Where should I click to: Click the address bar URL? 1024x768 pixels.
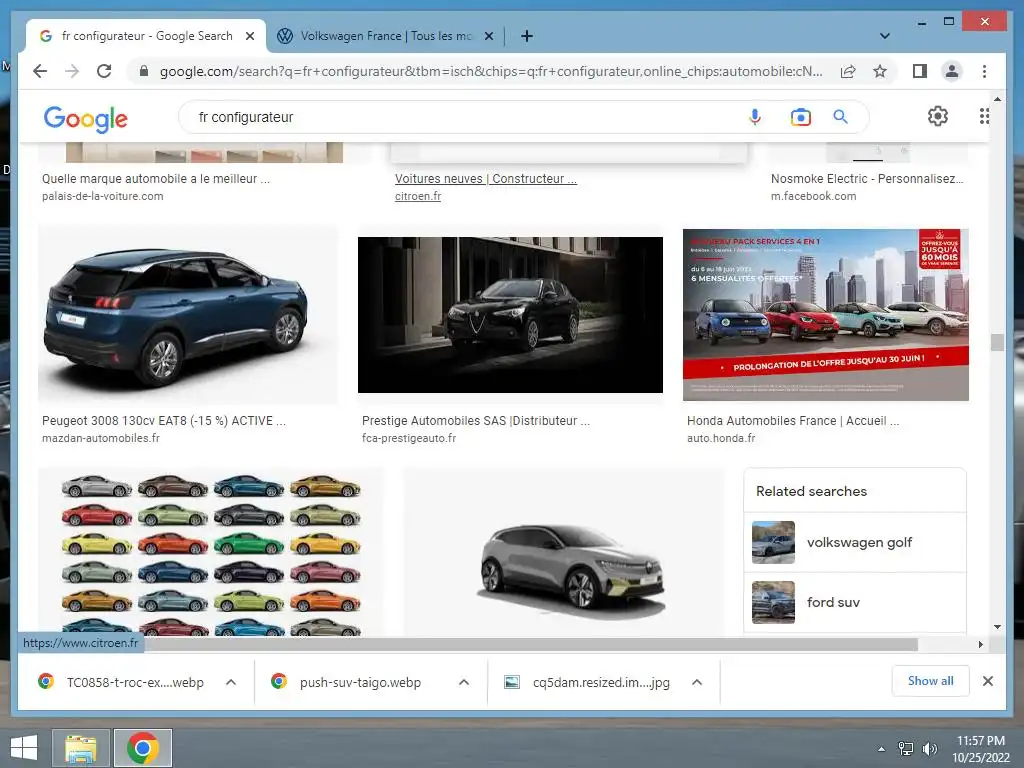coord(491,71)
